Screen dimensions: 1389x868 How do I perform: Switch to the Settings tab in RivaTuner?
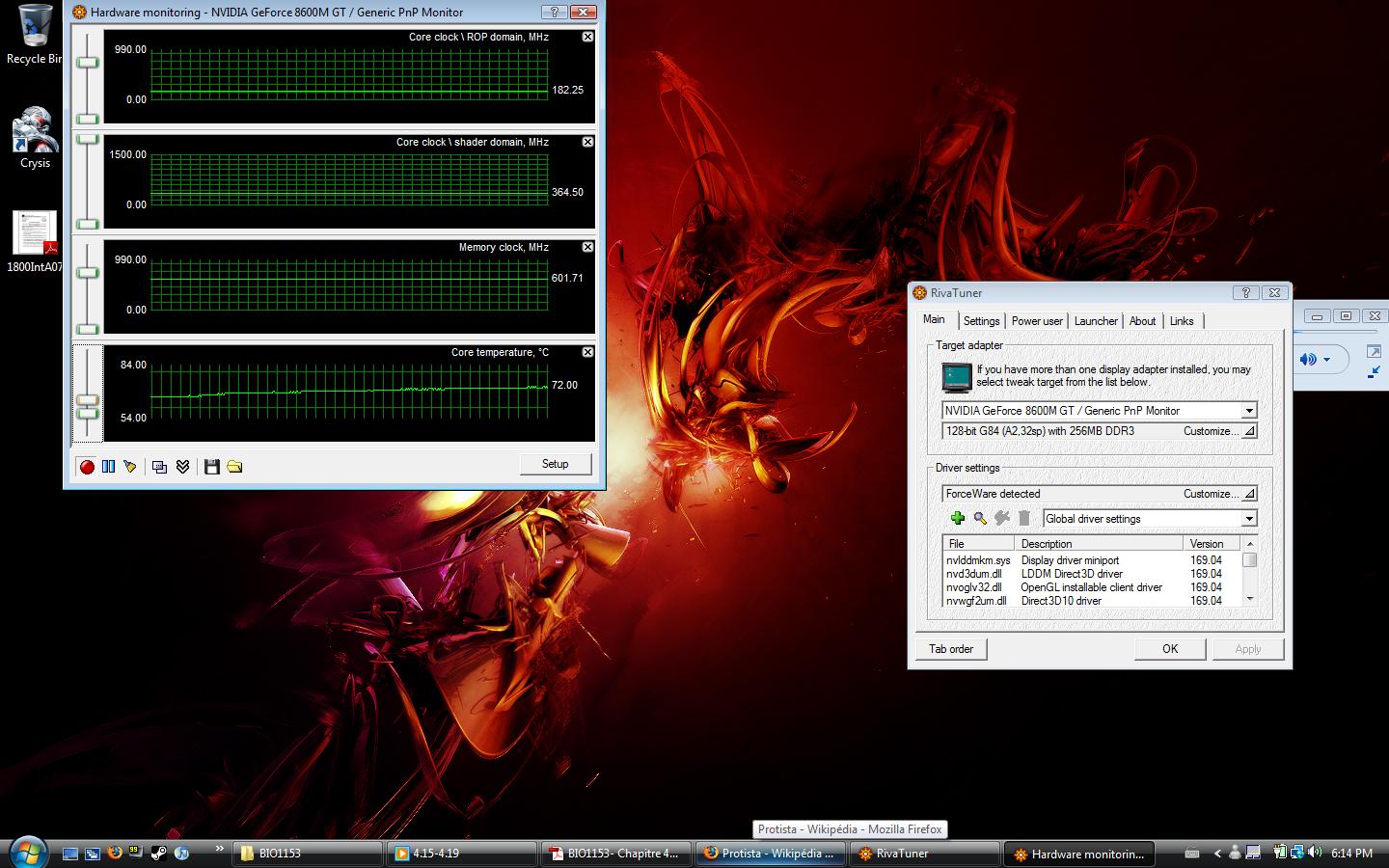pos(981,321)
